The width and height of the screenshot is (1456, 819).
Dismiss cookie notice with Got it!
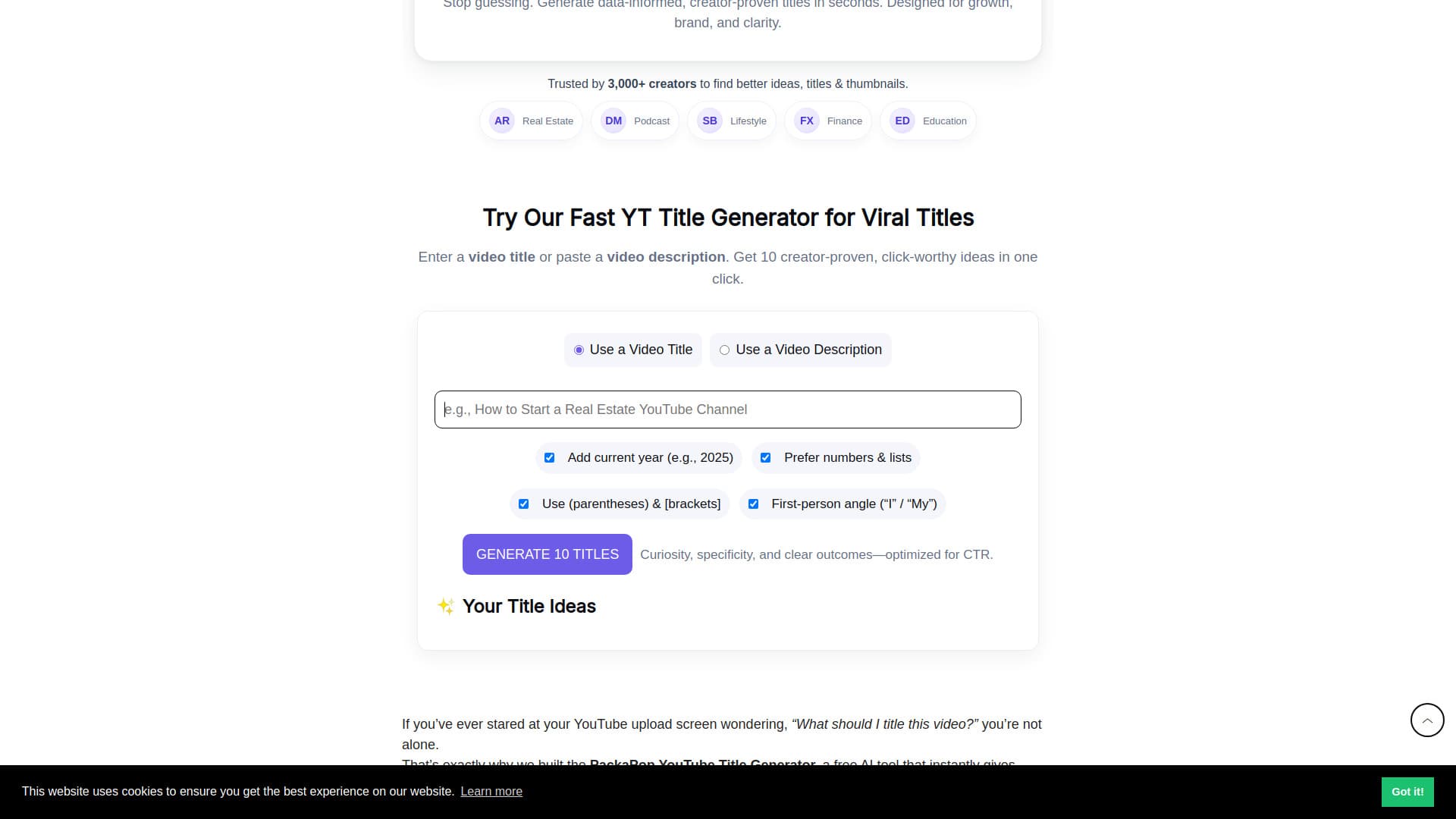point(1407,791)
